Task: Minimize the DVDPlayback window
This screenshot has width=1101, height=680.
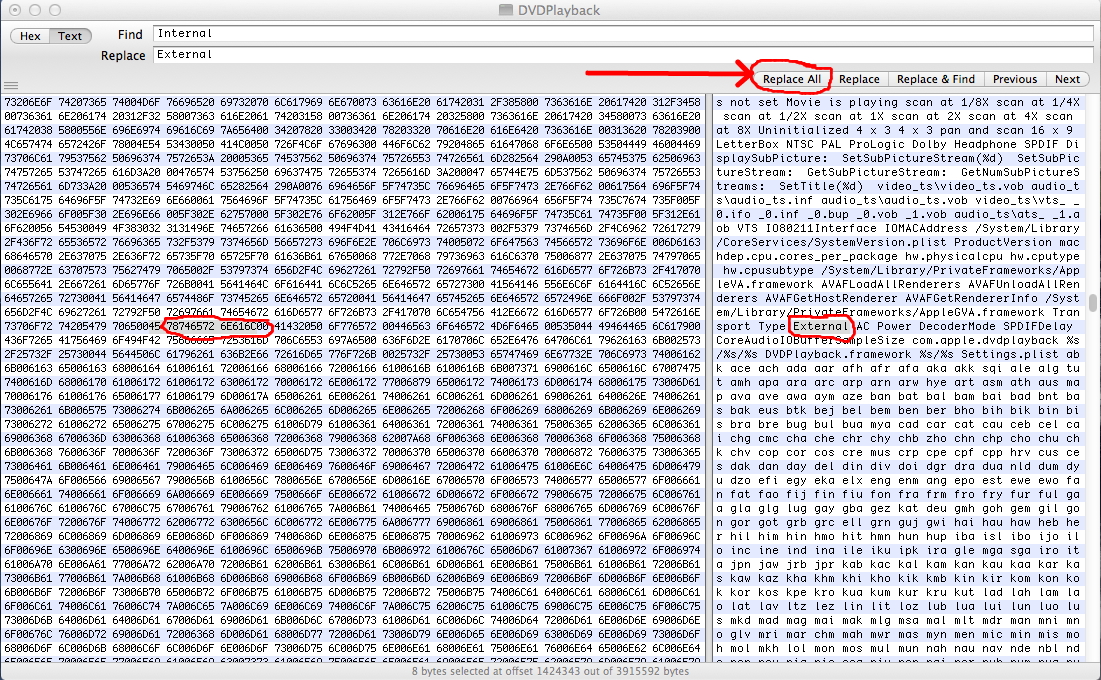Action: pos(34,10)
